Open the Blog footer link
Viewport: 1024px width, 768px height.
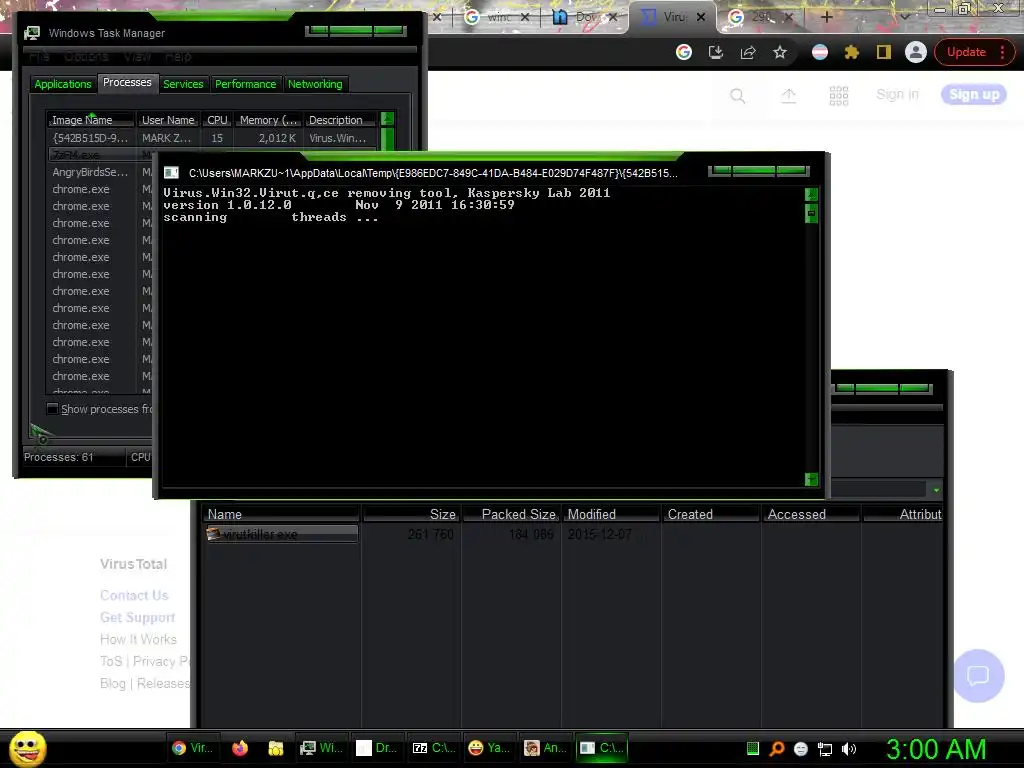[x=112, y=683]
